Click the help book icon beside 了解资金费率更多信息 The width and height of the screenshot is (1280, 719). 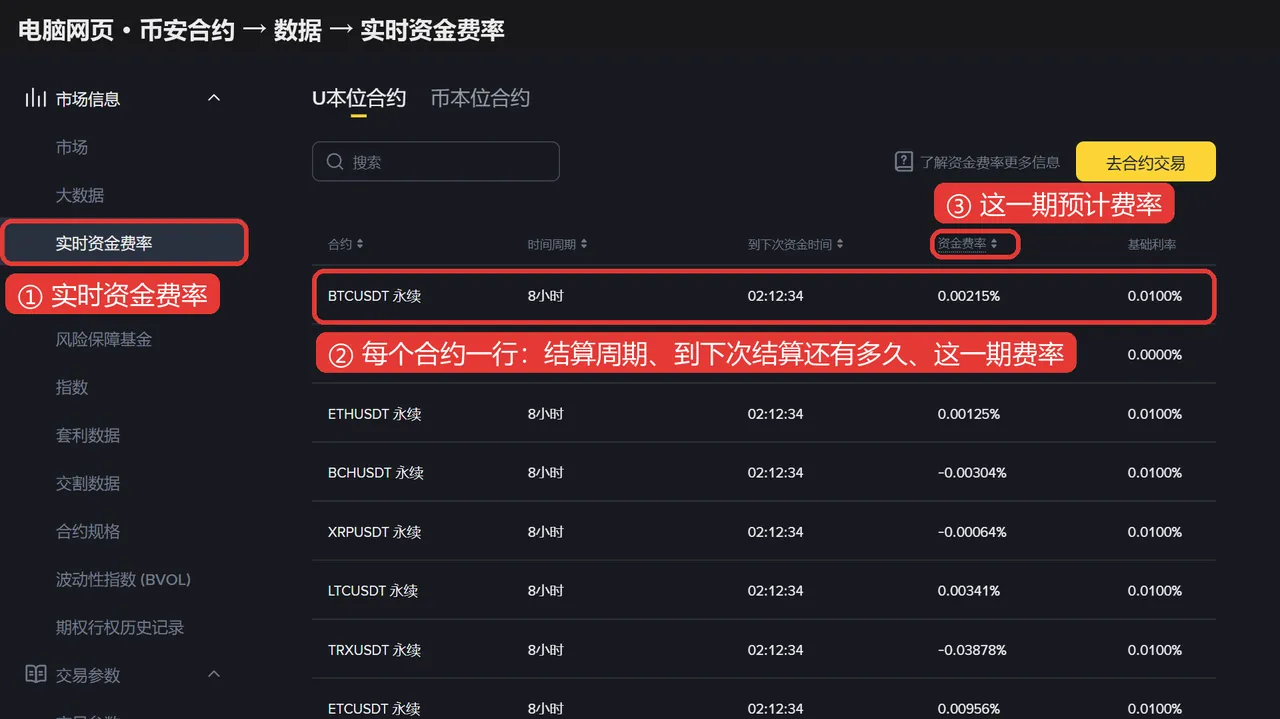[x=904, y=161]
